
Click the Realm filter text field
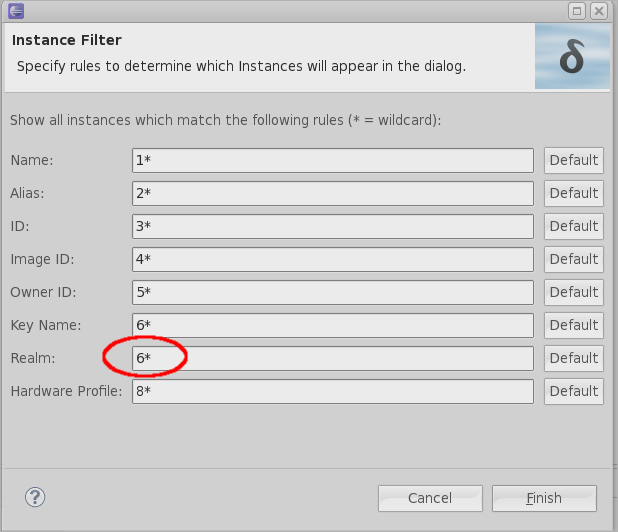tap(332, 358)
